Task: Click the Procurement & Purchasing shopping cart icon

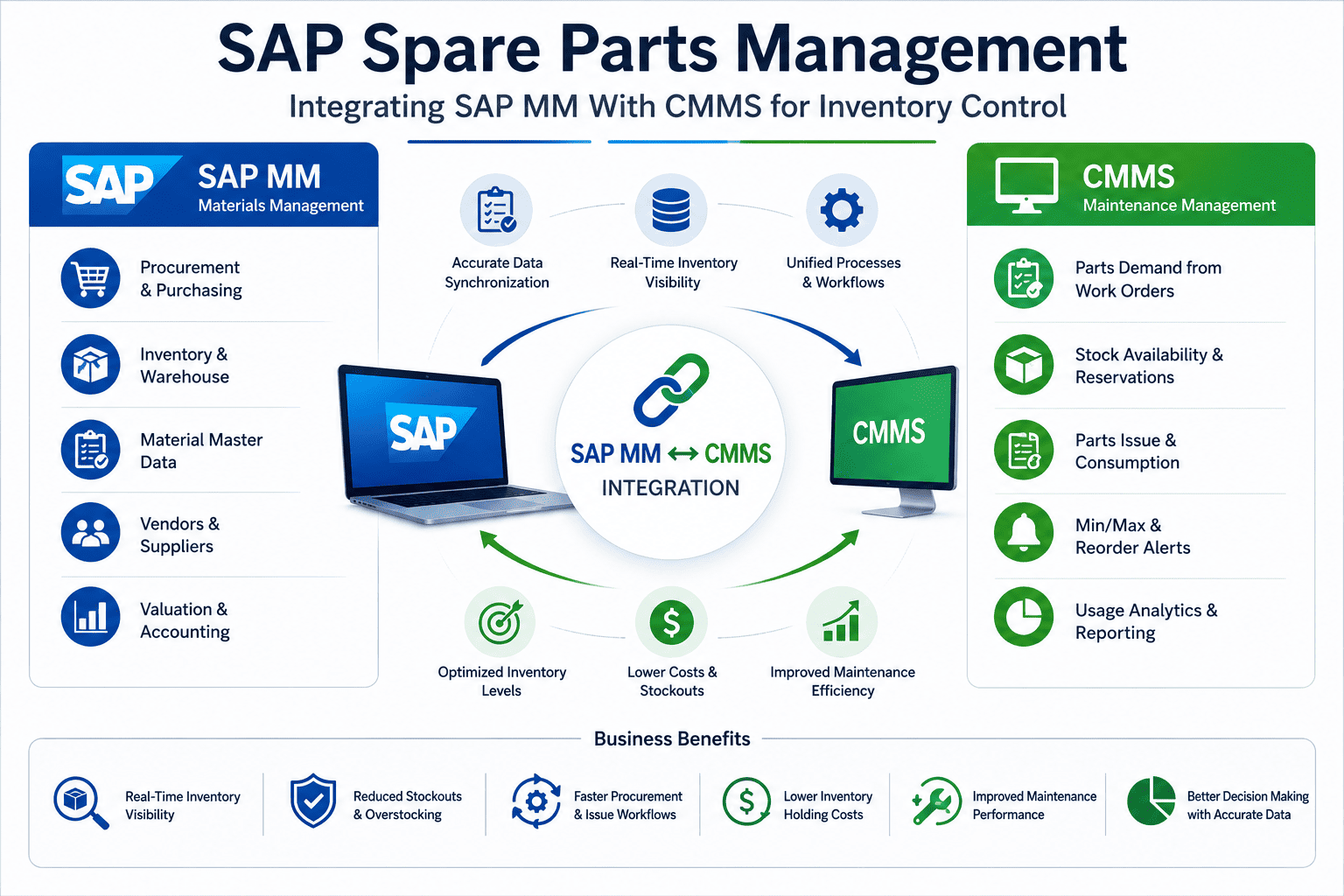Action: tap(90, 278)
